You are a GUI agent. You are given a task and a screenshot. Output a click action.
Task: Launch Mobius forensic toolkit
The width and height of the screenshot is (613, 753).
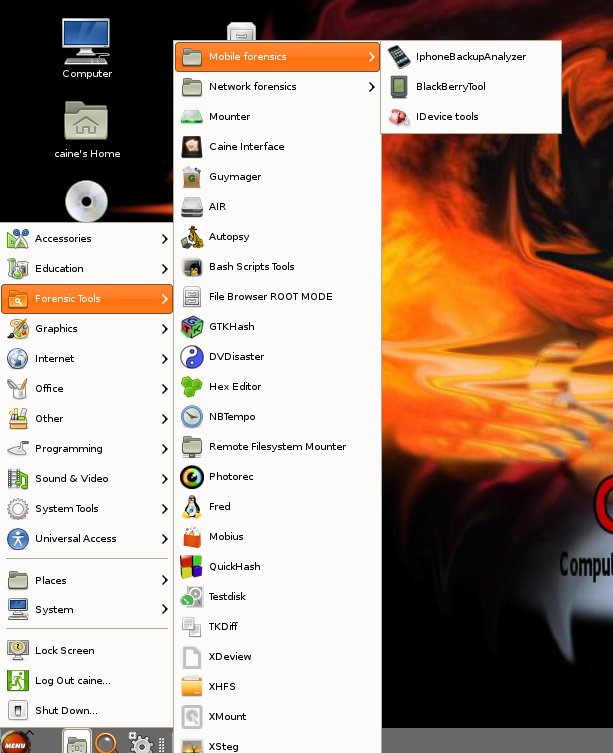277,537
